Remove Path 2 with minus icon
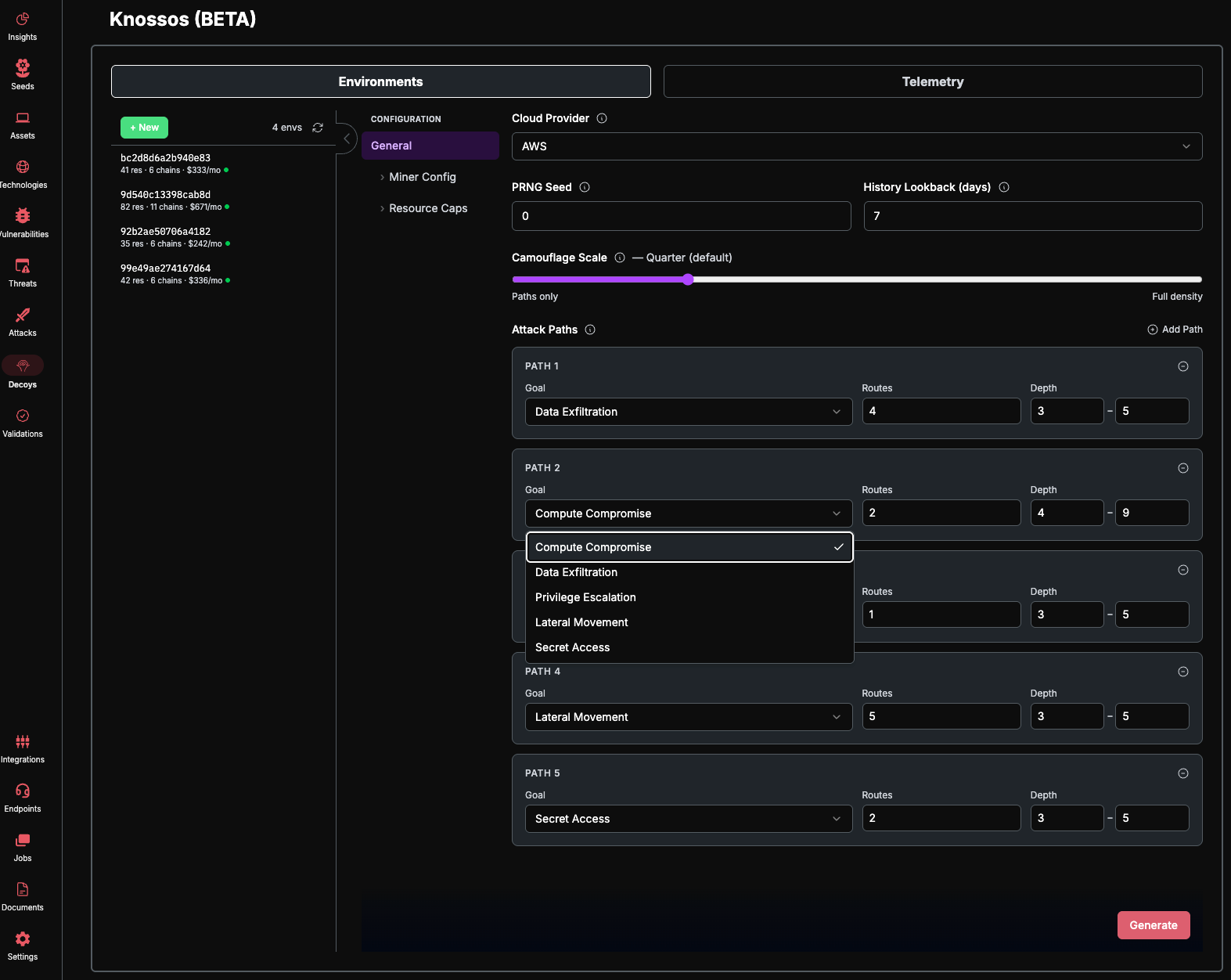Screen dimensions: 1231x980 1183,468
